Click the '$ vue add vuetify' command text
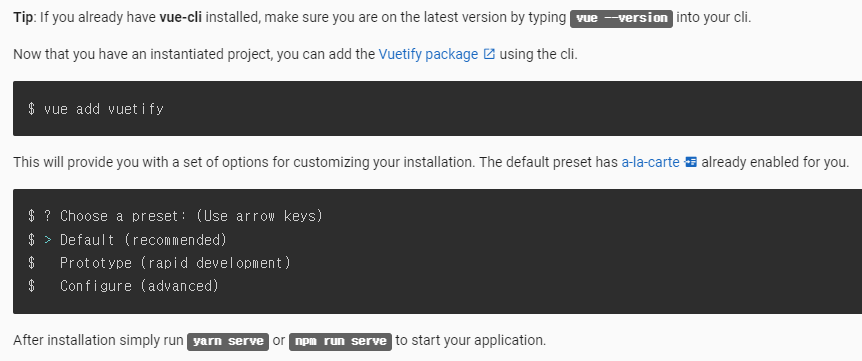The height and width of the screenshot is (361, 862). pyautogui.click(x=96, y=109)
